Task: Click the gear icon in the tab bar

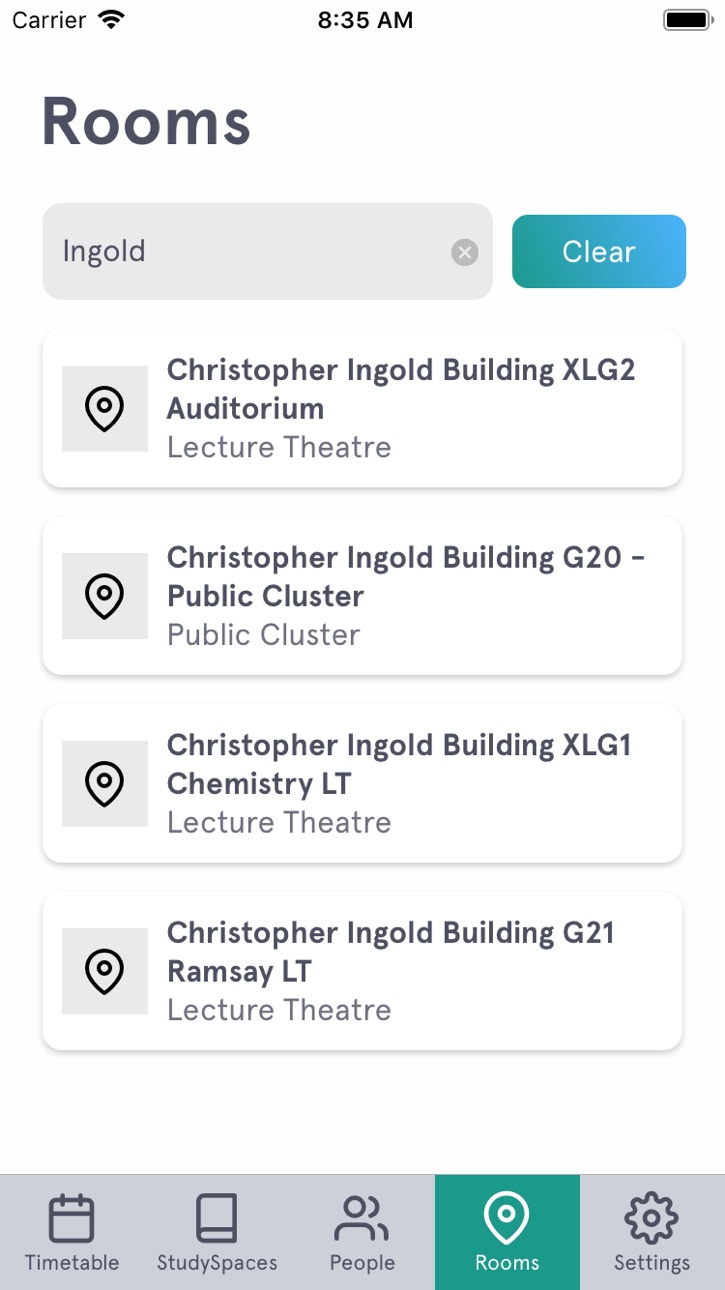Action: (x=652, y=1218)
